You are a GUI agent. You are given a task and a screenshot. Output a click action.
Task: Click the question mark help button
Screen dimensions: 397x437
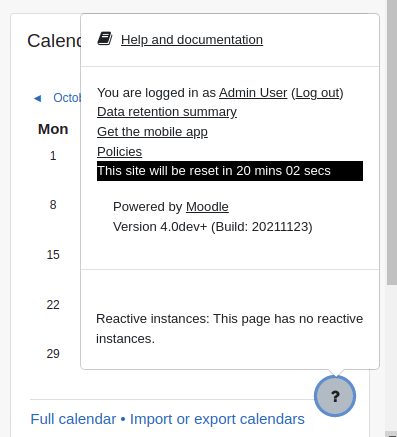pyautogui.click(x=335, y=396)
